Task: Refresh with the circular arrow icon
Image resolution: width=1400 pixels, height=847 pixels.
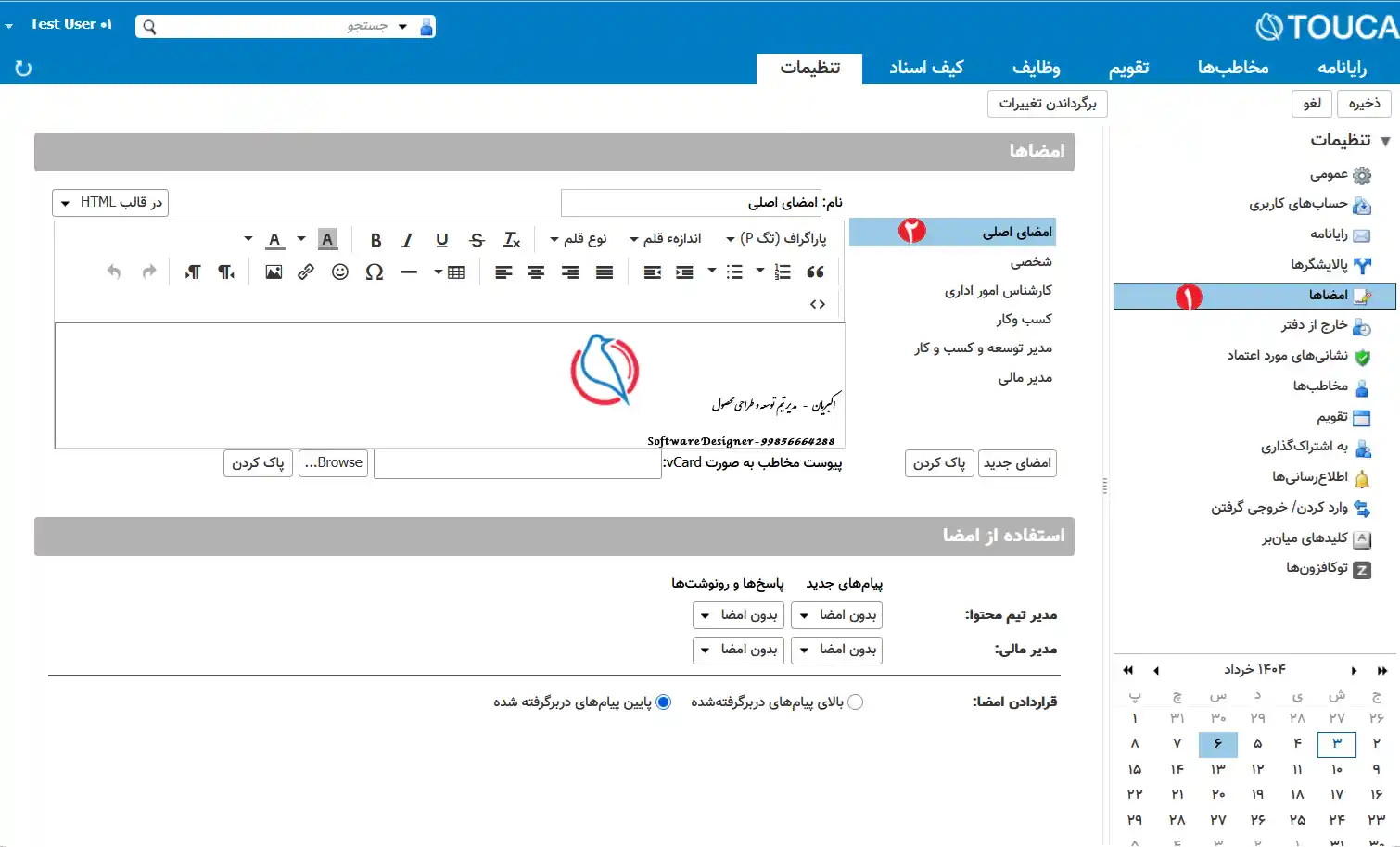Action: click(23, 69)
